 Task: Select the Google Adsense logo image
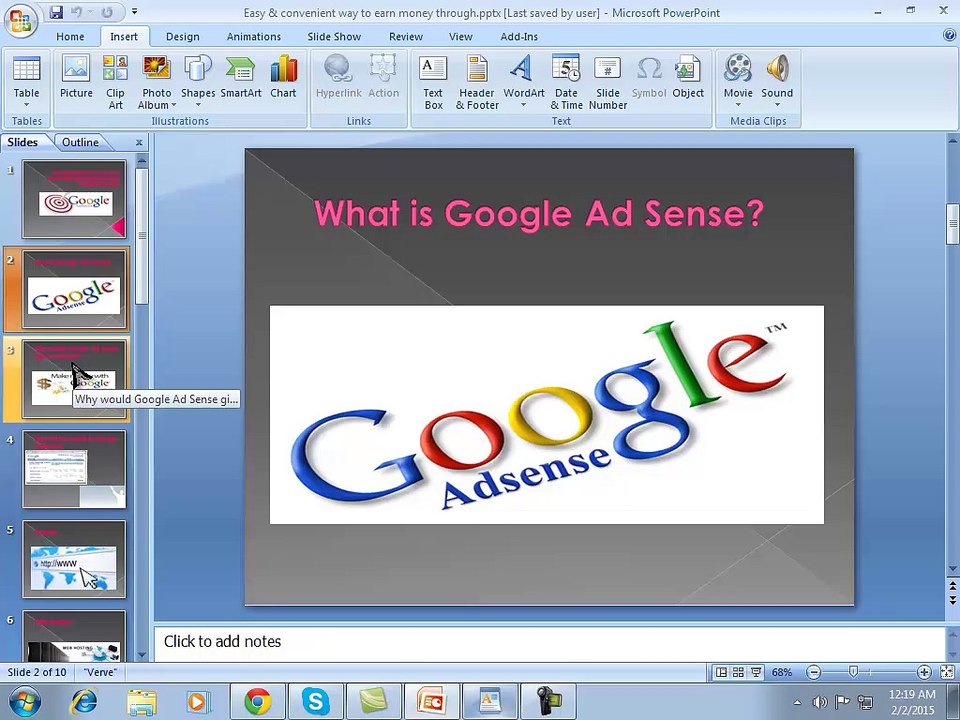pos(547,414)
